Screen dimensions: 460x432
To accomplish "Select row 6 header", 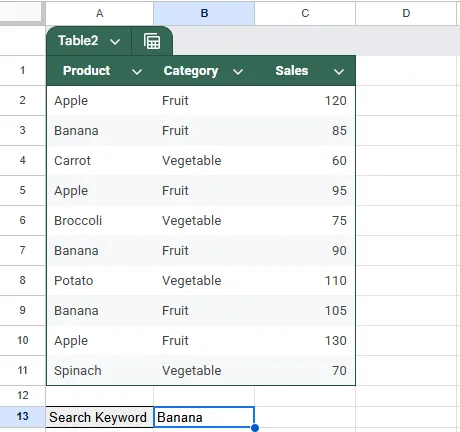I will pos(22,220).
